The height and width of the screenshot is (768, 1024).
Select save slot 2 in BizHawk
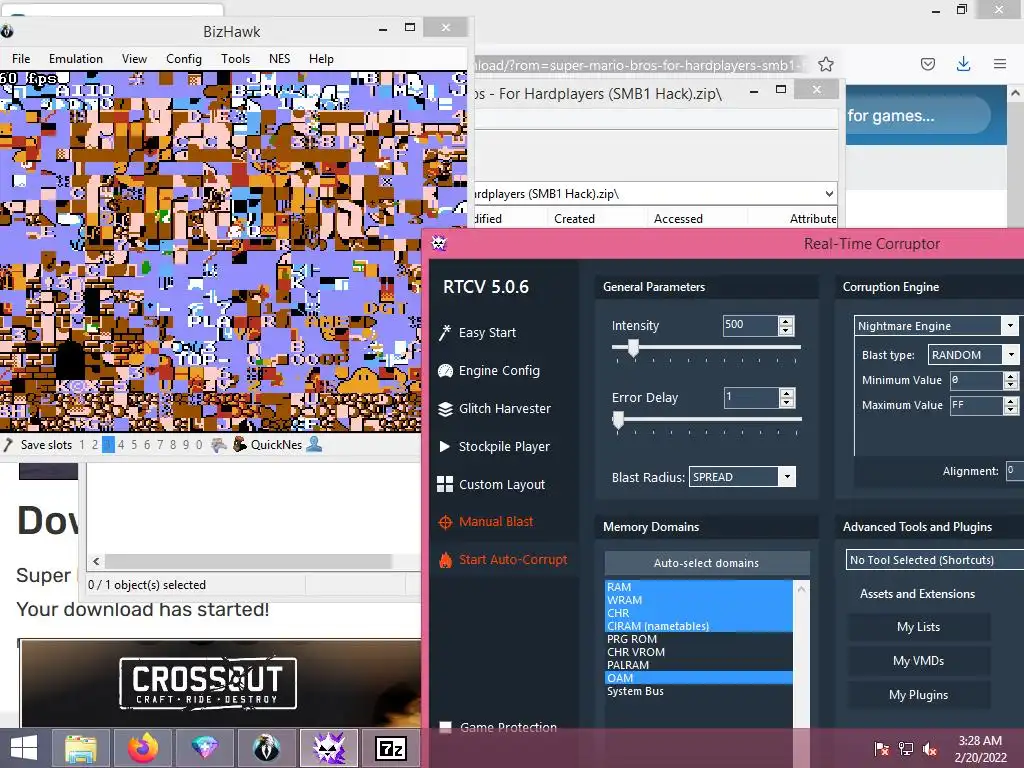95,445
